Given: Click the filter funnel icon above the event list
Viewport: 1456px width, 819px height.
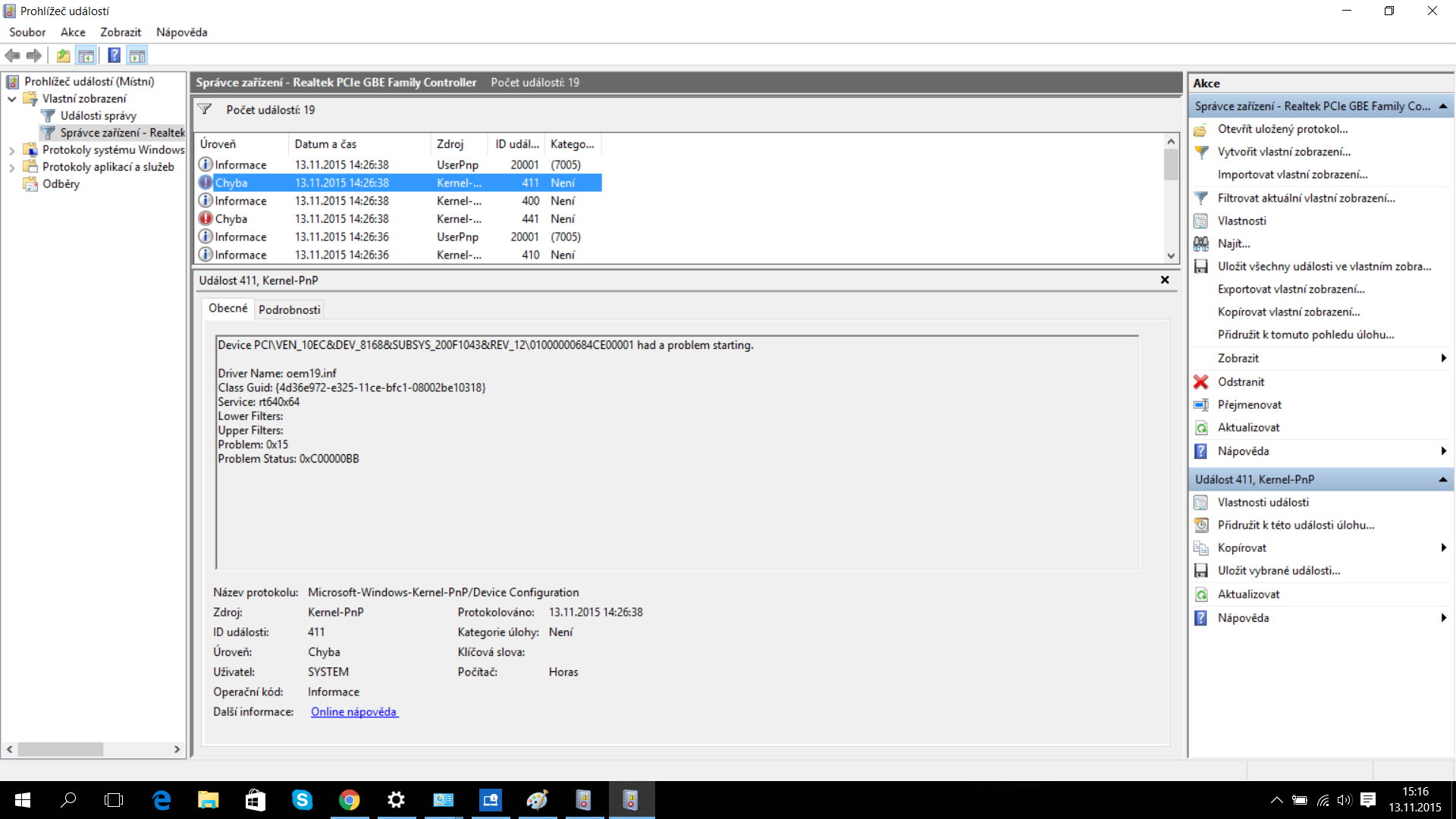Looking at the screenshot, I should [205, 110].
